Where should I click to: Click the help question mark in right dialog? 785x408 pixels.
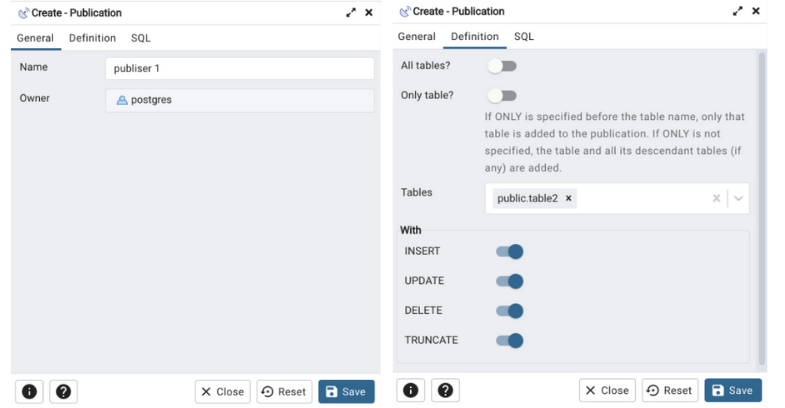point(445,390)
